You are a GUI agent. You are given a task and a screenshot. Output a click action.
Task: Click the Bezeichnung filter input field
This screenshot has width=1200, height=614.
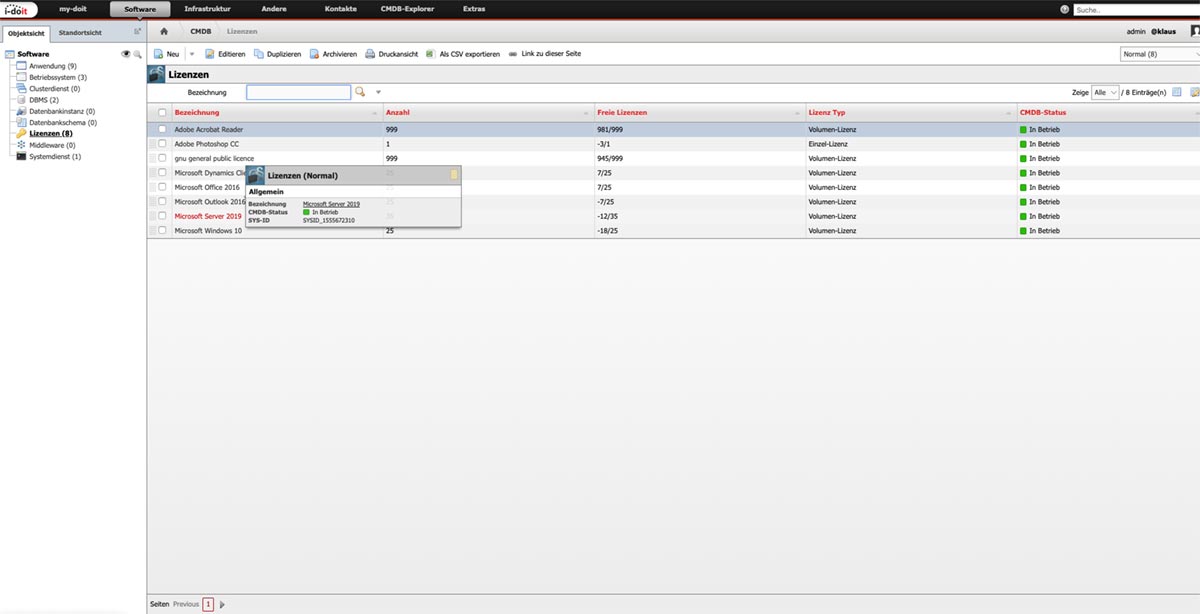[298, 92]
